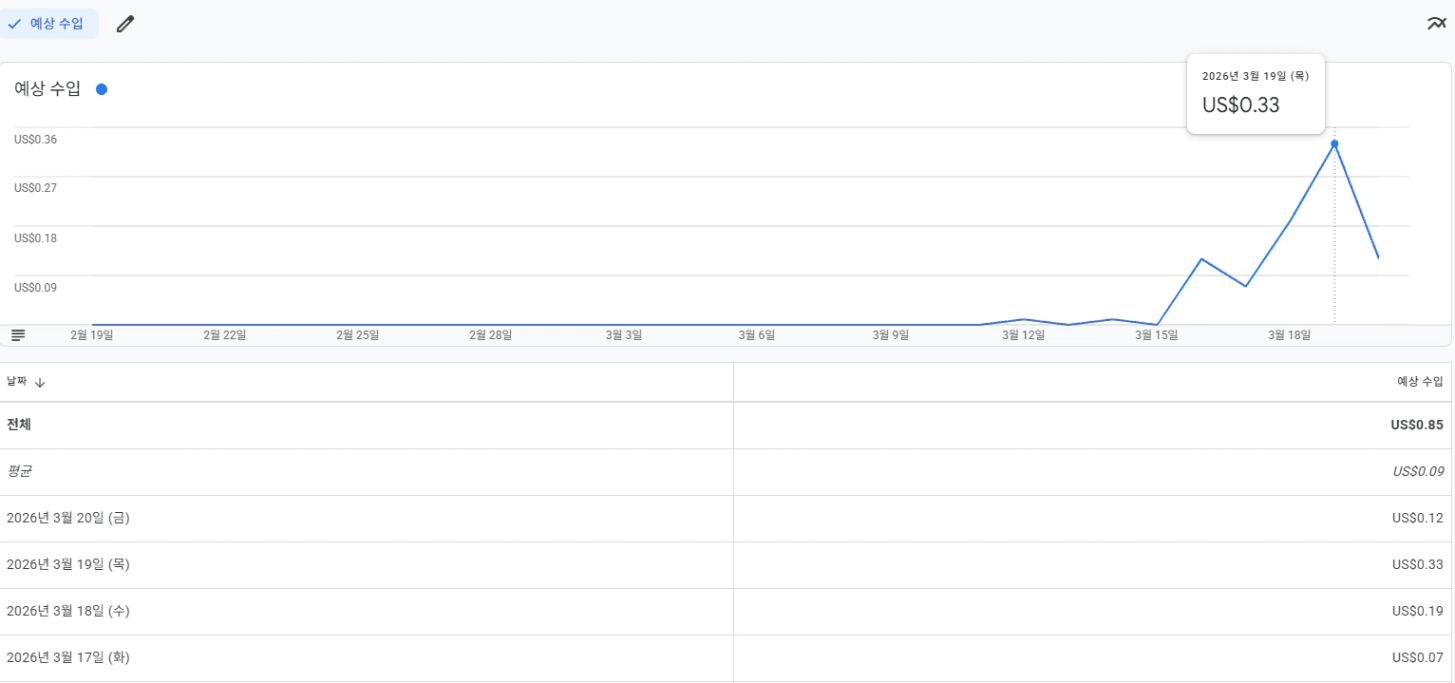Toggle the 예상 수입 metric chip
The height and width of the screenshot is (683, 1455).
pos(48,24)
